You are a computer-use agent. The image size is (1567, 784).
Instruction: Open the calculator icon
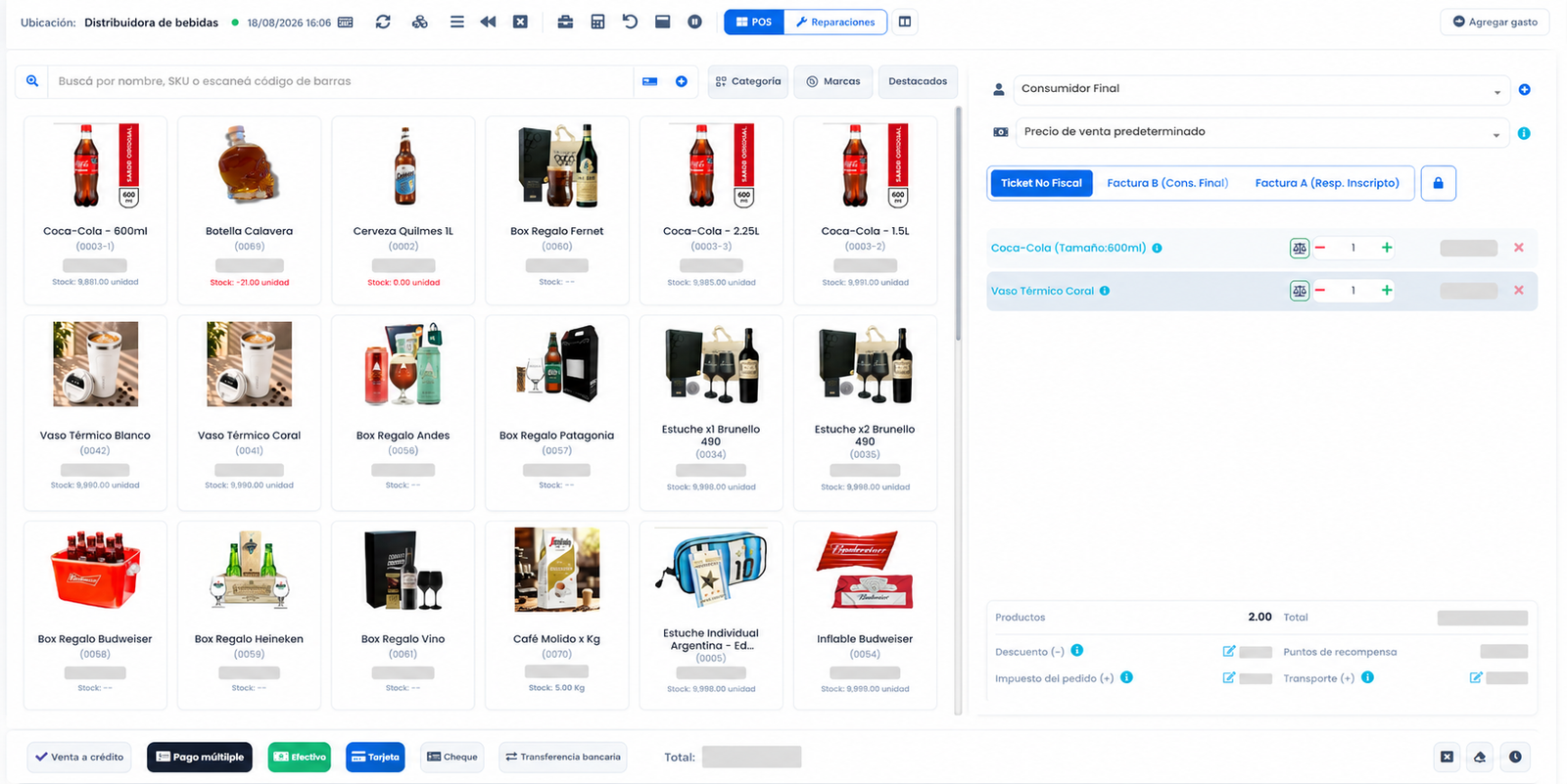pyautogui.click(x=597, y=22)
